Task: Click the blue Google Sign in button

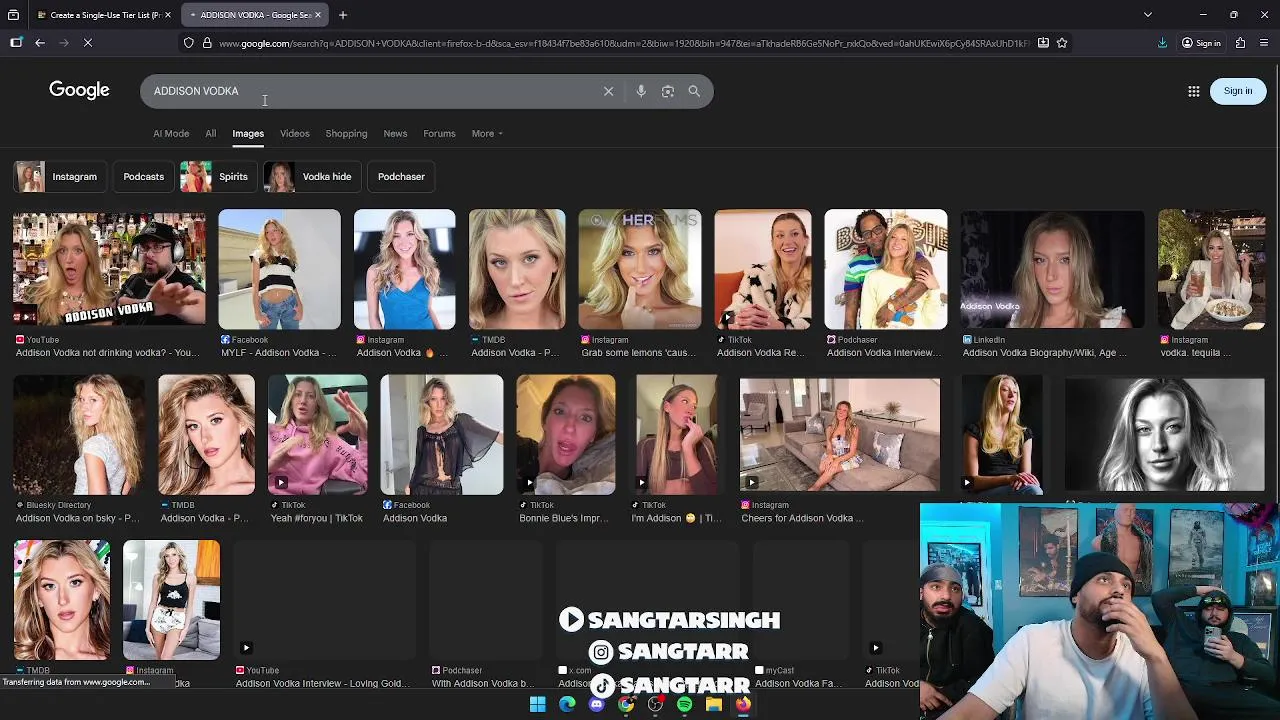Action: pos(1238,91)
